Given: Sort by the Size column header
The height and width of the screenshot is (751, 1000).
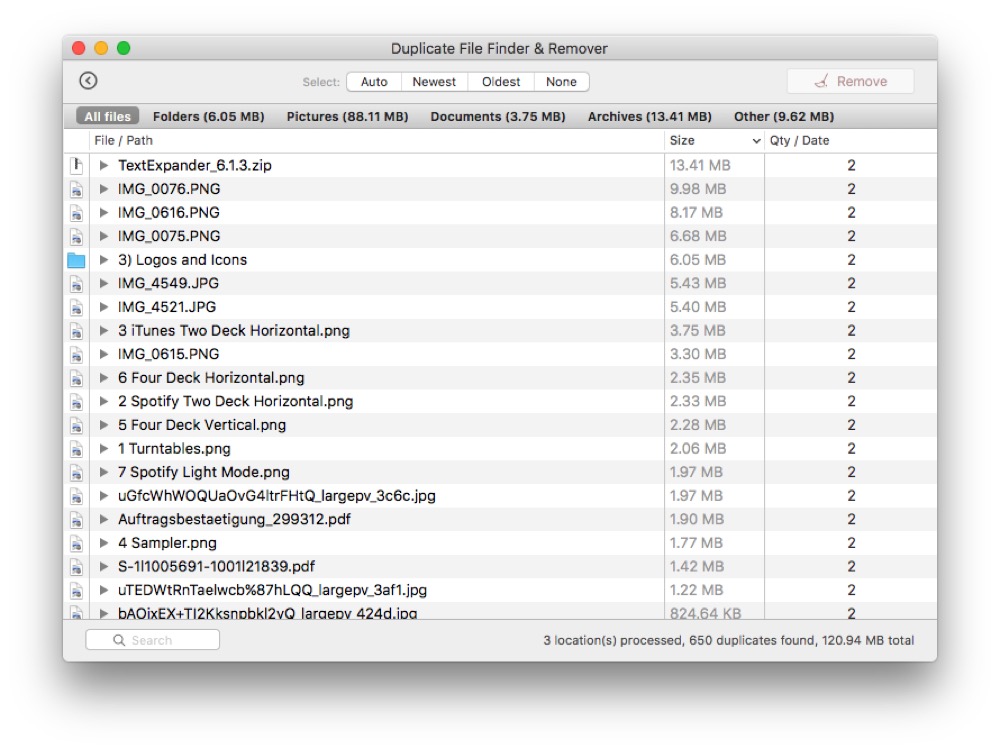Looking at the screenshot, I should (x=714, y=141).
